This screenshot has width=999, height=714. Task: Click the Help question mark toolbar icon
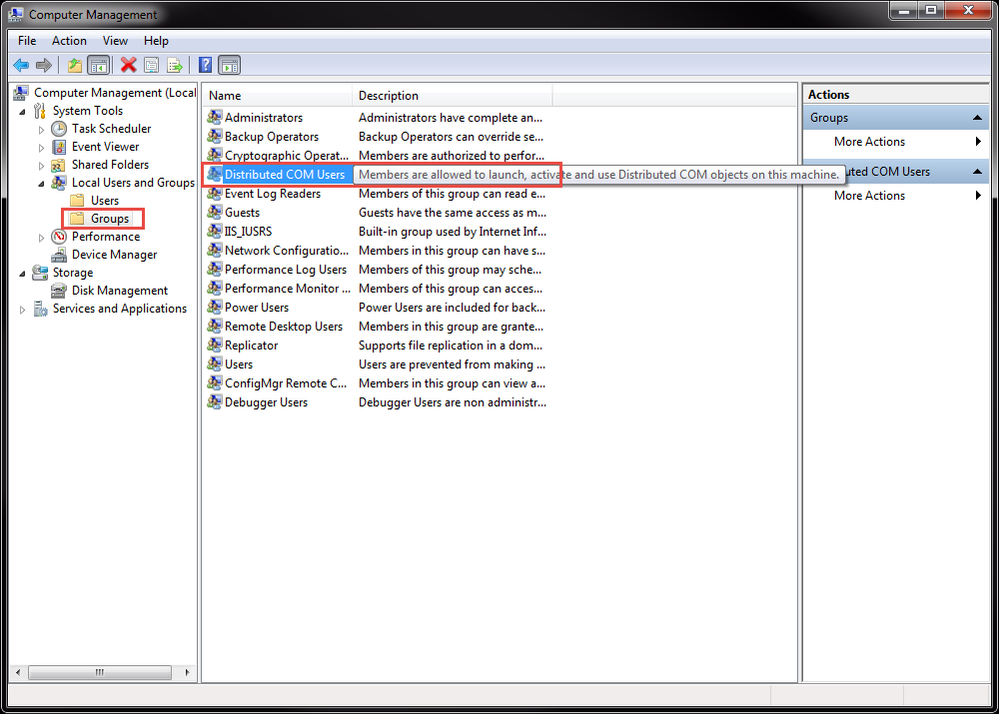[205, 65]
